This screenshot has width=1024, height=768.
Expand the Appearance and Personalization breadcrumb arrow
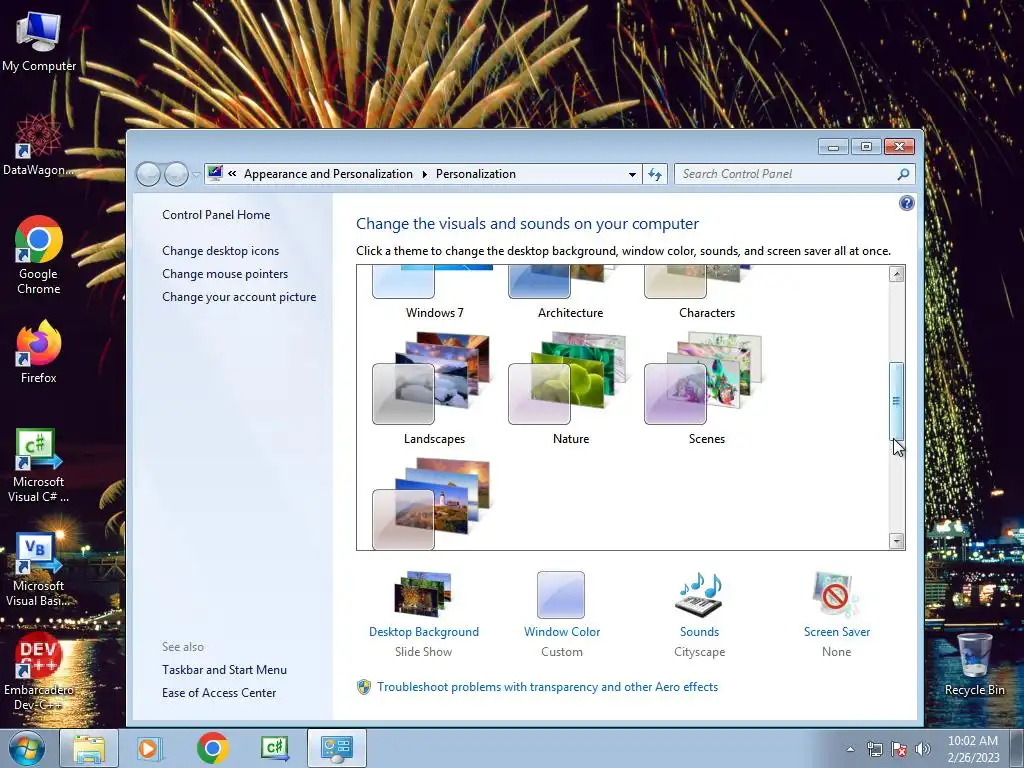424,174
